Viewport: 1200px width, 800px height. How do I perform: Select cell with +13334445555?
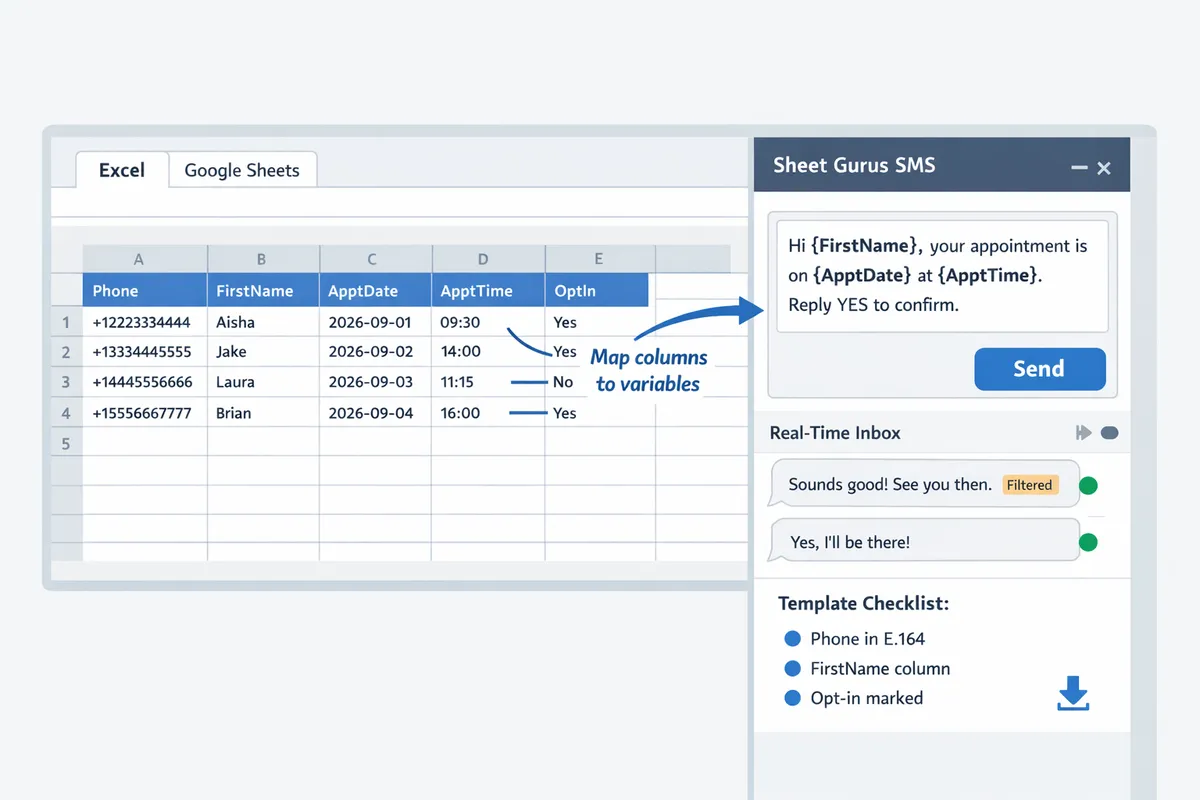[145, 352]
